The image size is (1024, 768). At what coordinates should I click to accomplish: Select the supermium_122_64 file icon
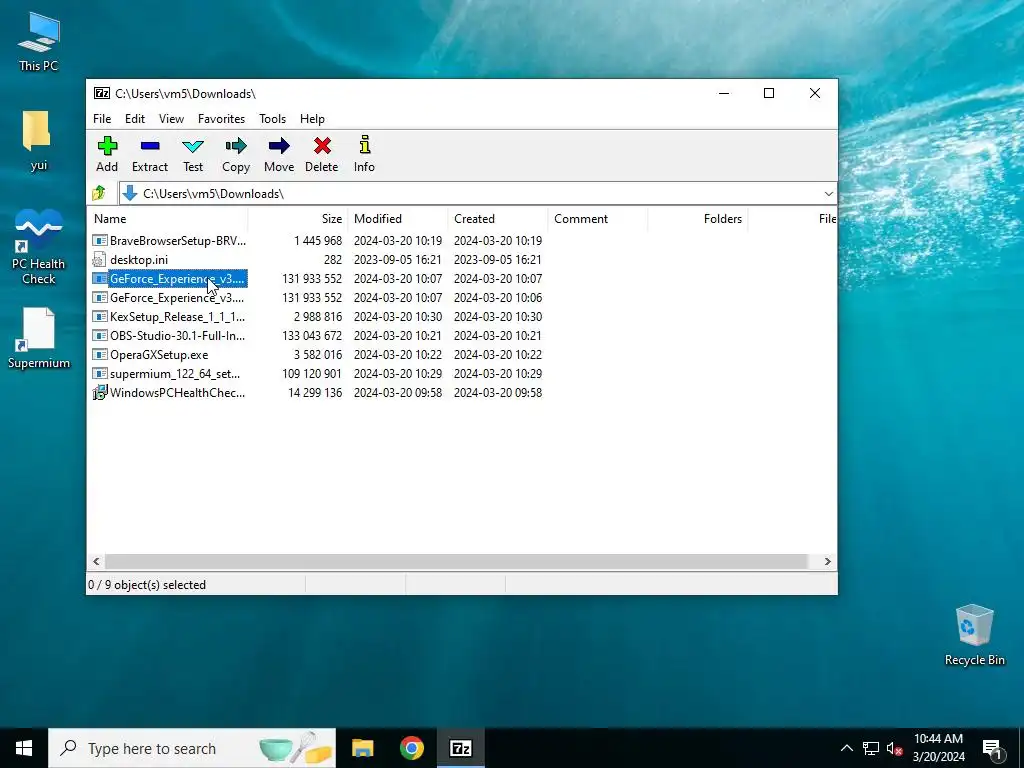[x=99, y=374]
